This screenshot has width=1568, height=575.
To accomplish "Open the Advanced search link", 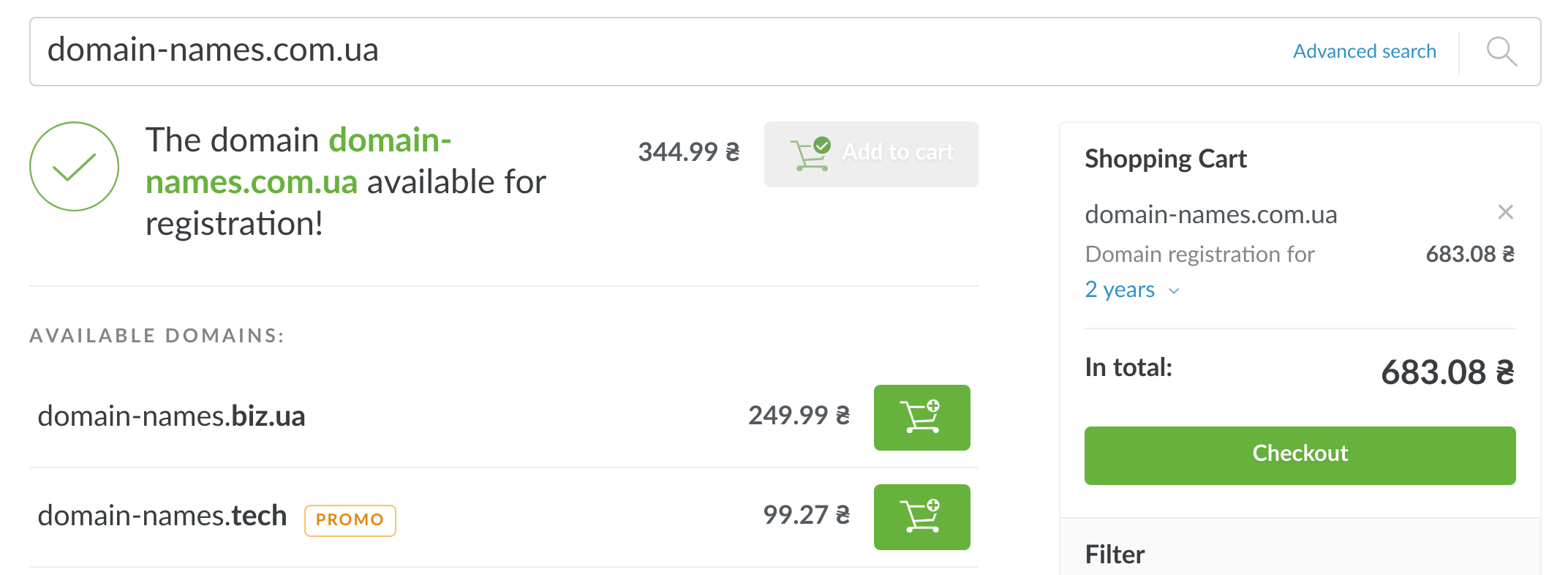I will click(1364, 51).
